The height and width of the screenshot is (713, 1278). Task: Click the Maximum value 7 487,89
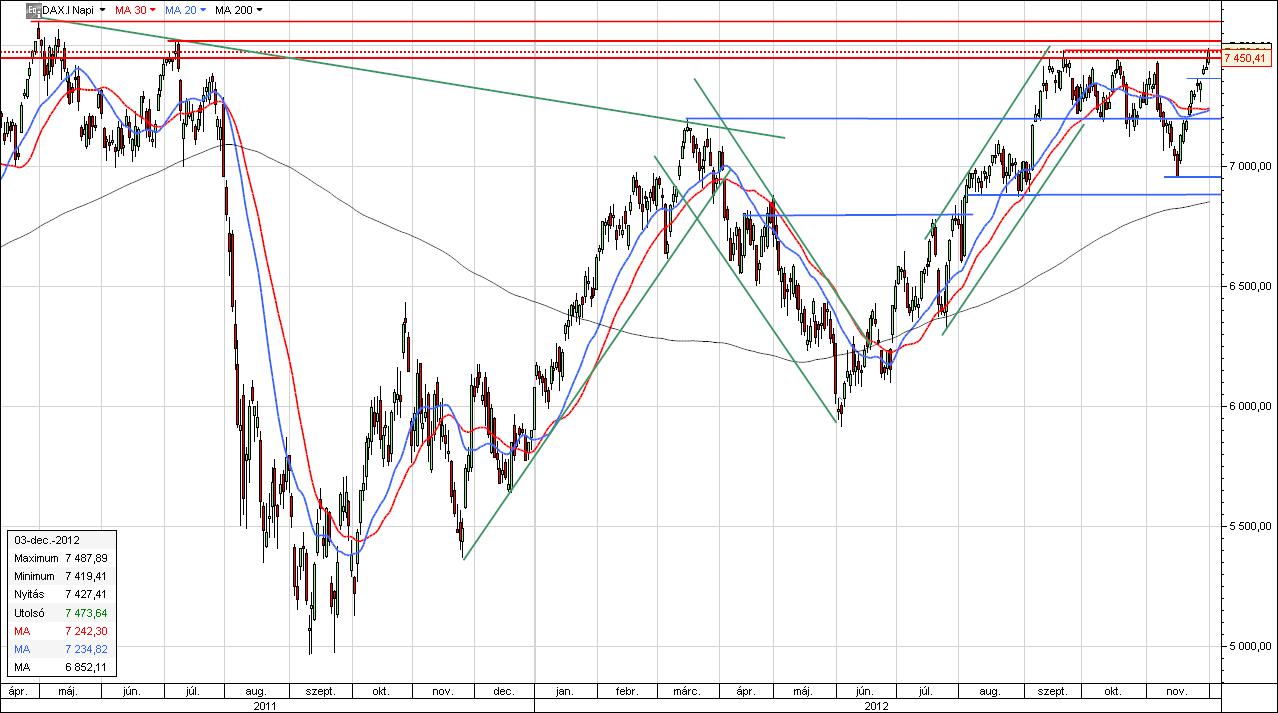(85, 557)
